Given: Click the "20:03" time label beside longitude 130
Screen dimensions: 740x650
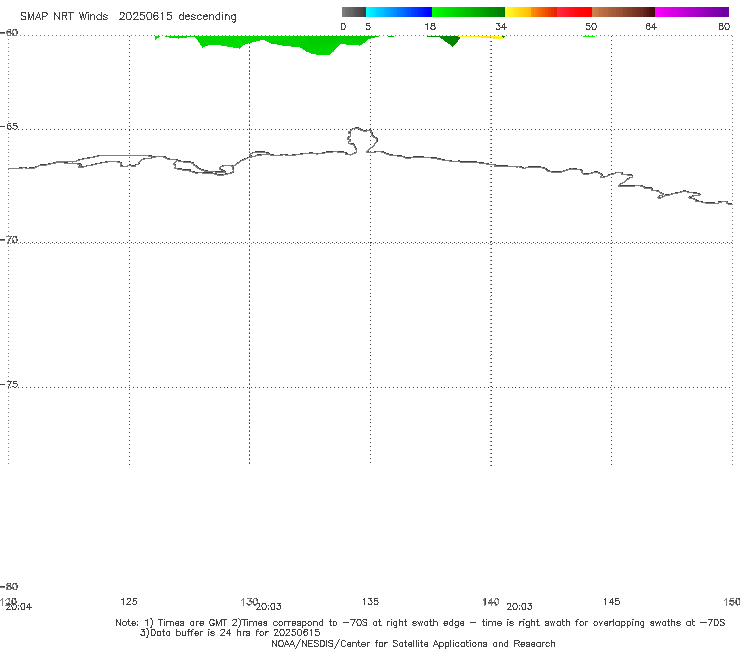Looking at the screenshot, I should [269, 607].
